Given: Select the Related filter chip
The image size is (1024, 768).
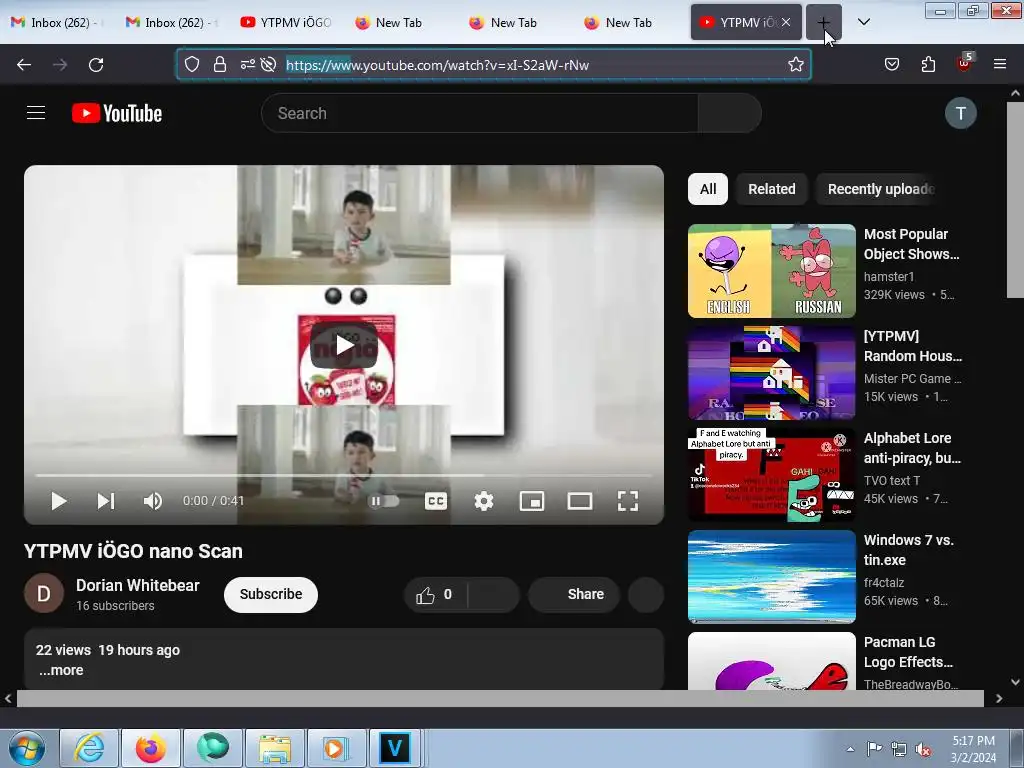Looking at the screenshot, I should [x=771, y=189].
